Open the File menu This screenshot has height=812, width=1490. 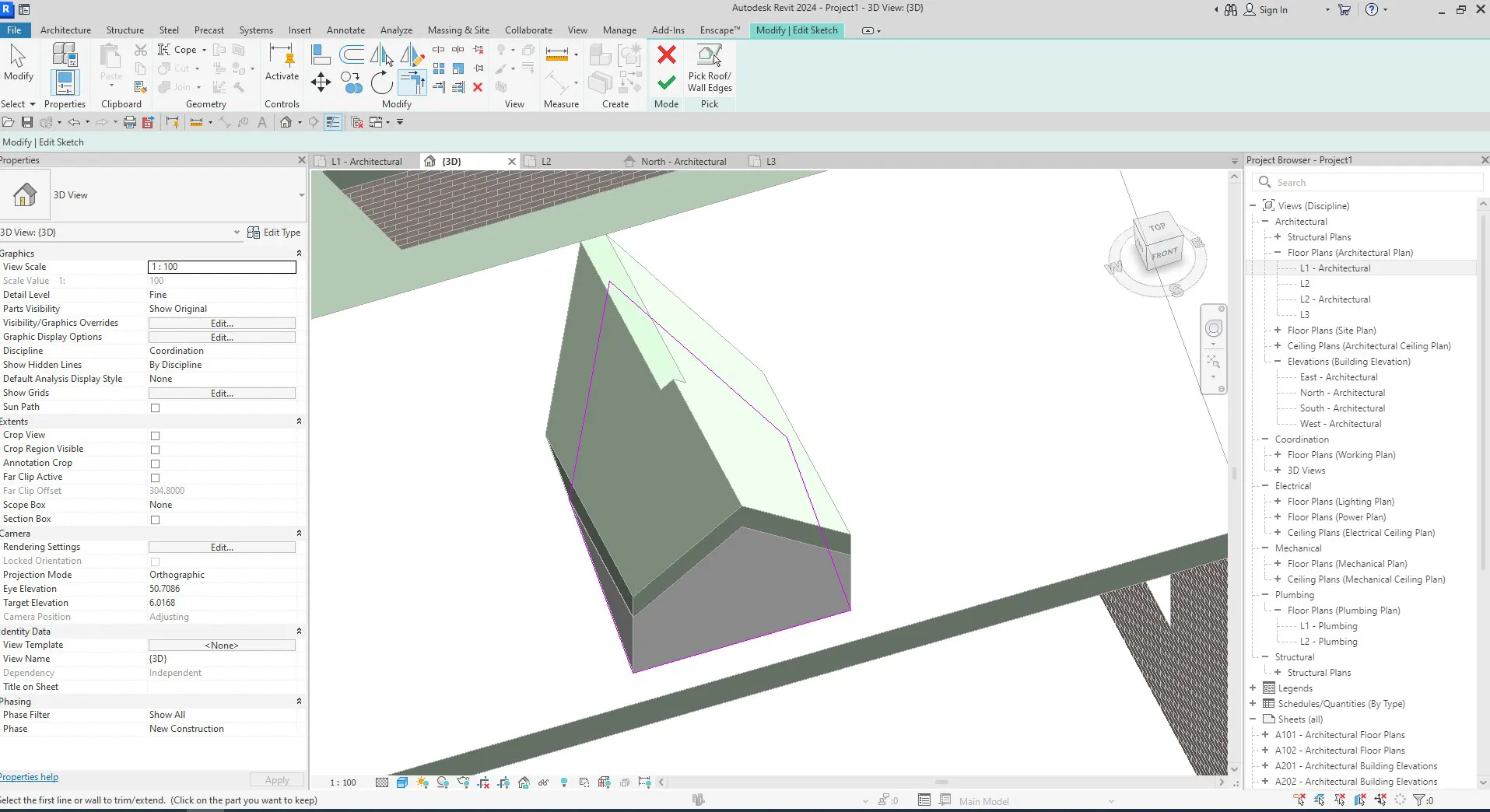point(14,30)
